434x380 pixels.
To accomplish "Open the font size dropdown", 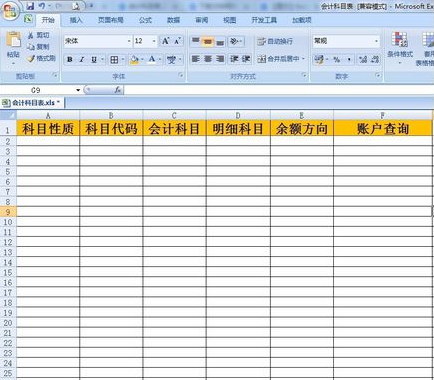I will point(154,41).
